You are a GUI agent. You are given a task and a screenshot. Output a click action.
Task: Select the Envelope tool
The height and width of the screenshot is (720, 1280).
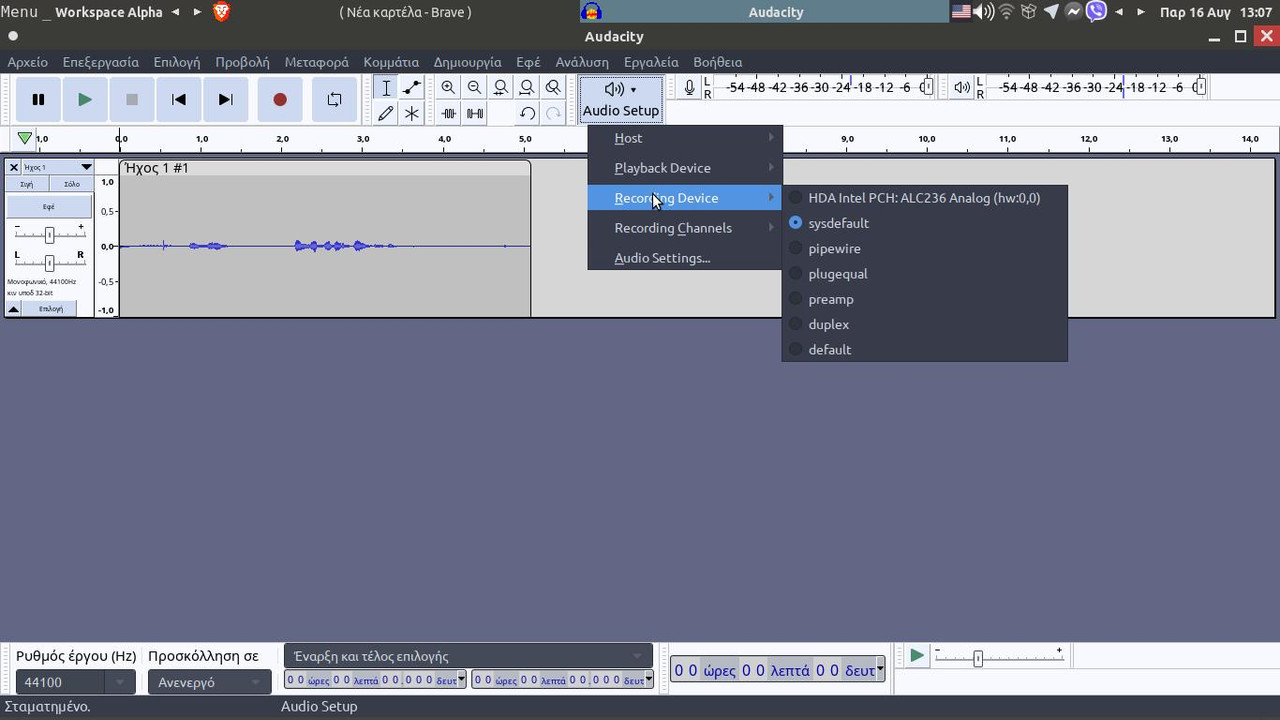click(412, 88)
